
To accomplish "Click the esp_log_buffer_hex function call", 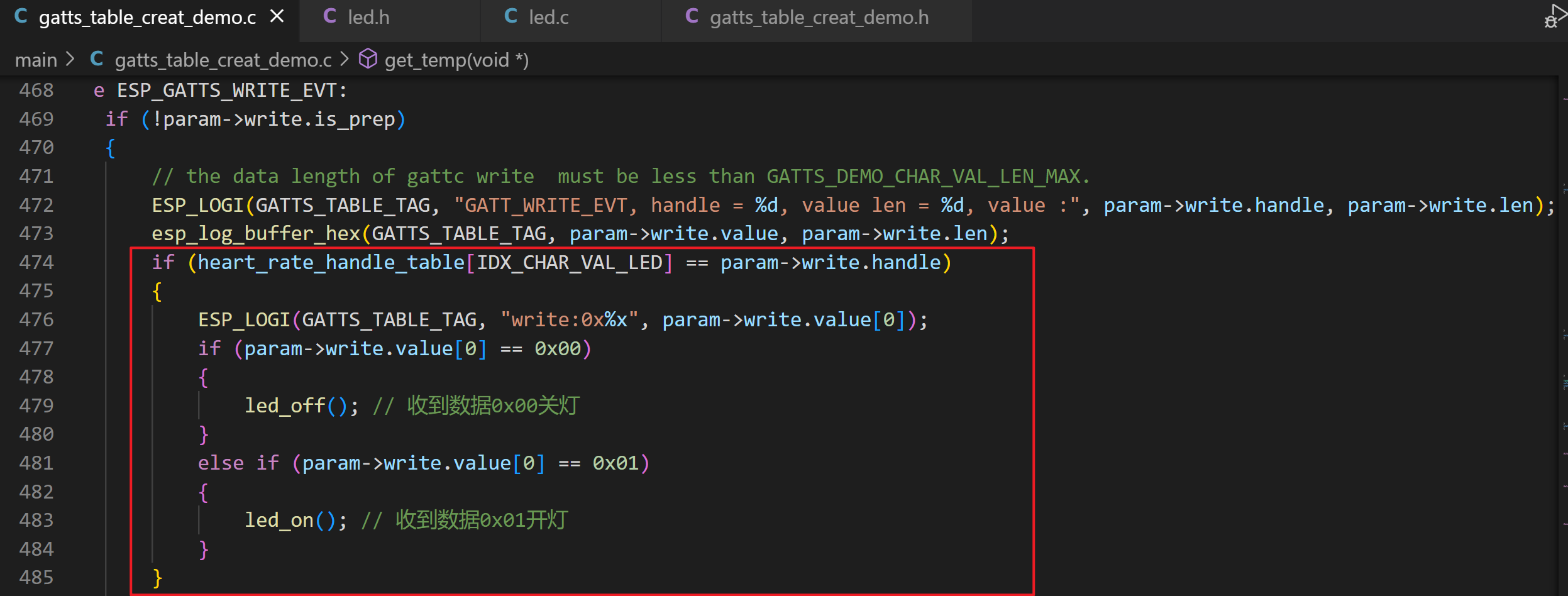I will pyautogui.click(x=255, y=234).
